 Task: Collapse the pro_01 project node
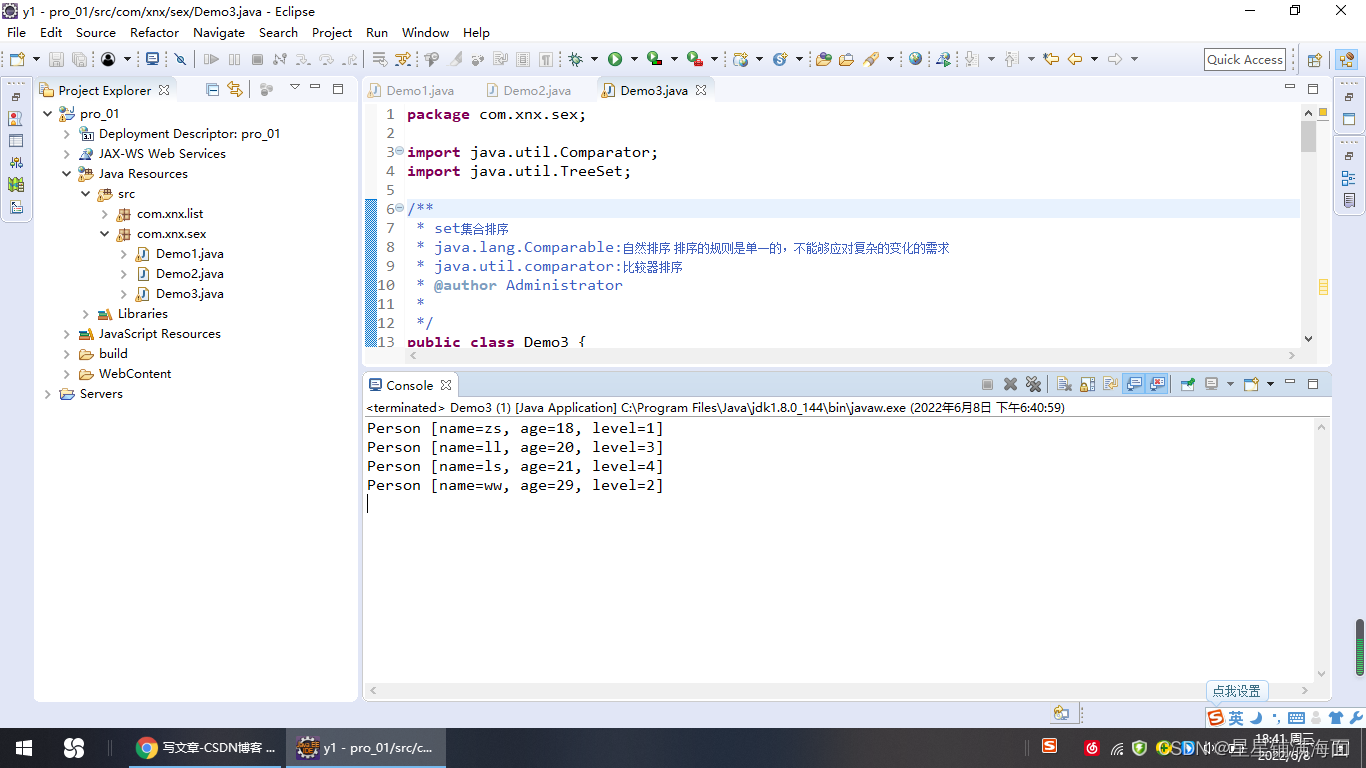click(x=48, y=114)
